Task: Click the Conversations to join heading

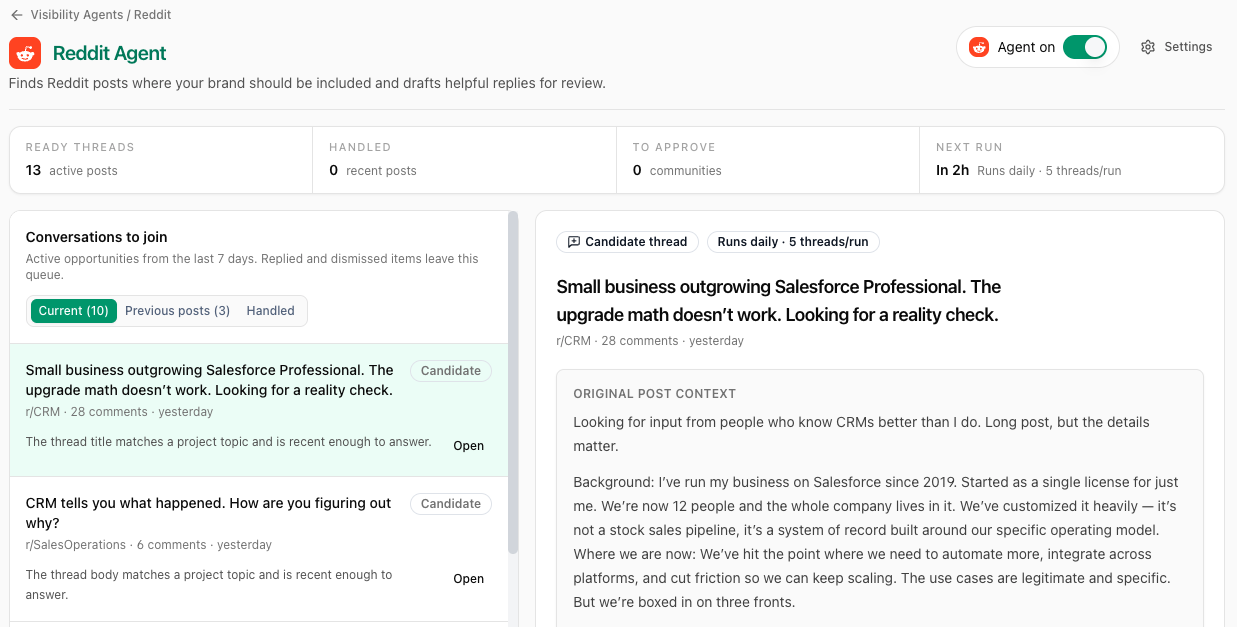Action: click(x=96, y=237)
